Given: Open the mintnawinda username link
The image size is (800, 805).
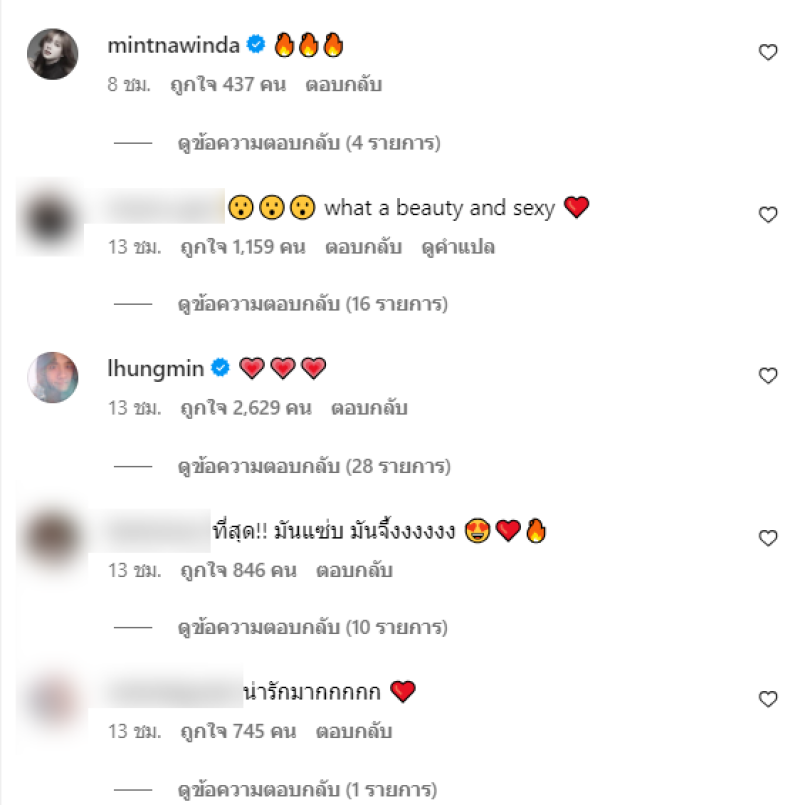Looking at the screenshot, I should tap(174, 45).
